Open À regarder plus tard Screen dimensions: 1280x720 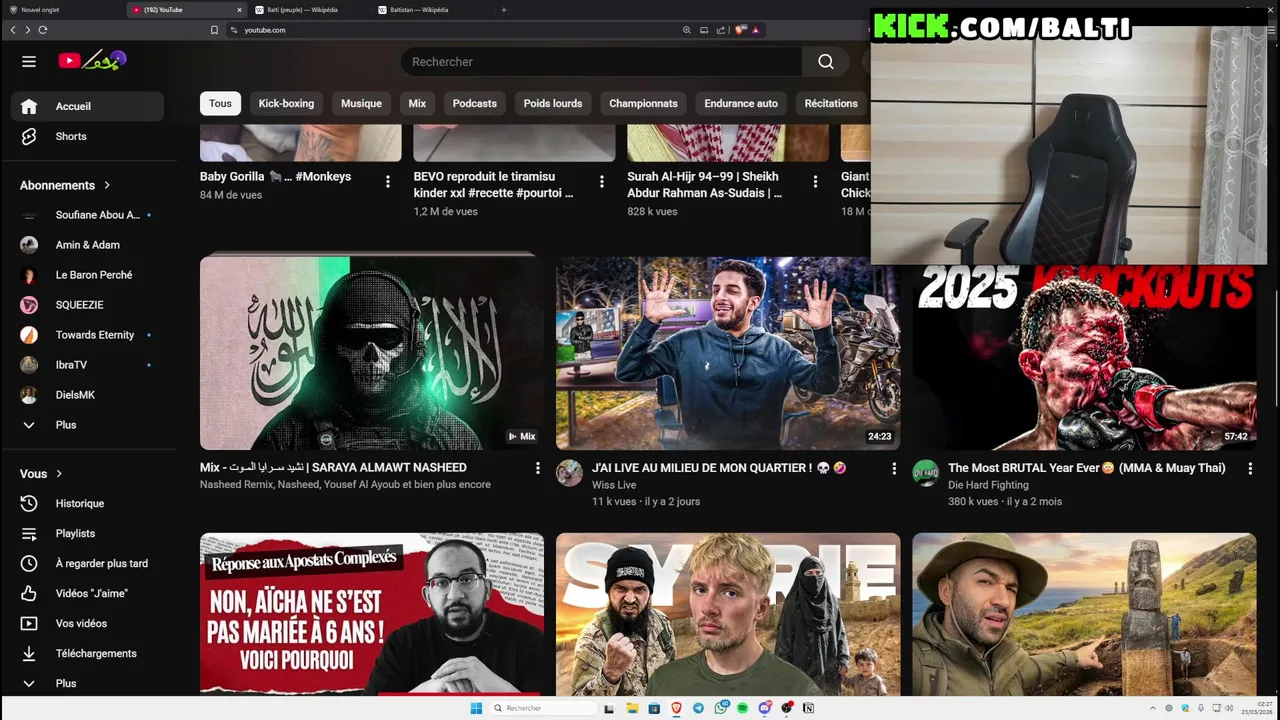click(x=87, y=563)
